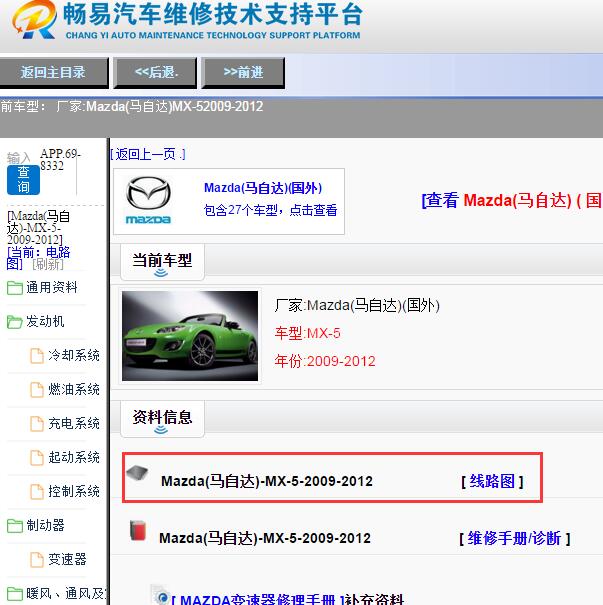The height and width of the screenshot is (605, 603).
Task: Go back with the <<后退 button
Action: click(x=155, y=73)
